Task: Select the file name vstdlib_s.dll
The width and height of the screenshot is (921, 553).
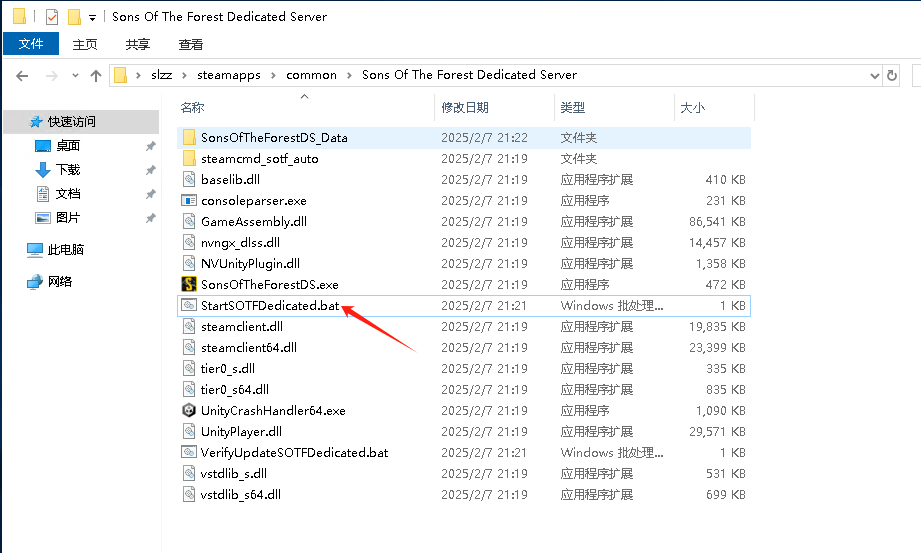Action: pyautogui.click(x=234, y=474)
